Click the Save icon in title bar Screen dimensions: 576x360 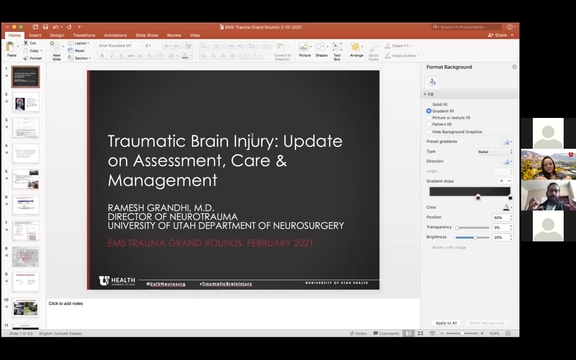(46, 27)
